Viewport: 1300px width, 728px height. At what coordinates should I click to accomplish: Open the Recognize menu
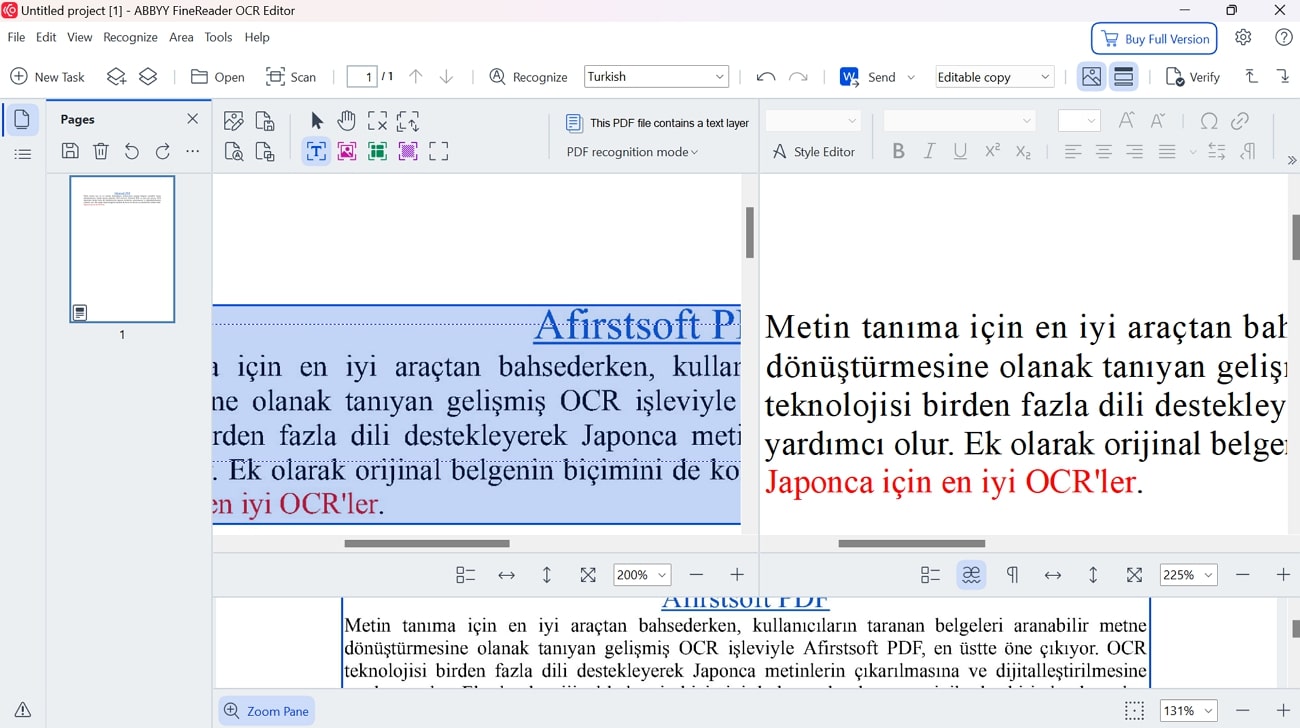[x=130, y=37]
